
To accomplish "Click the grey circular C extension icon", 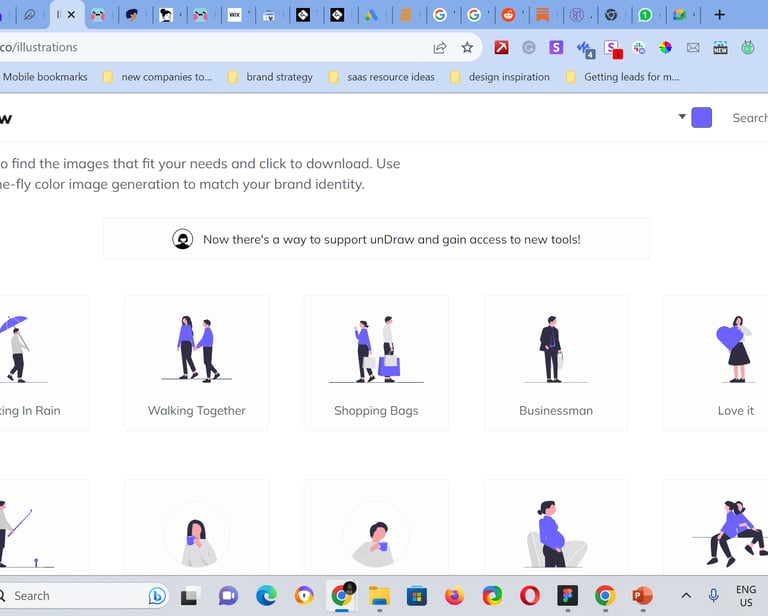I will coord(528,47).
